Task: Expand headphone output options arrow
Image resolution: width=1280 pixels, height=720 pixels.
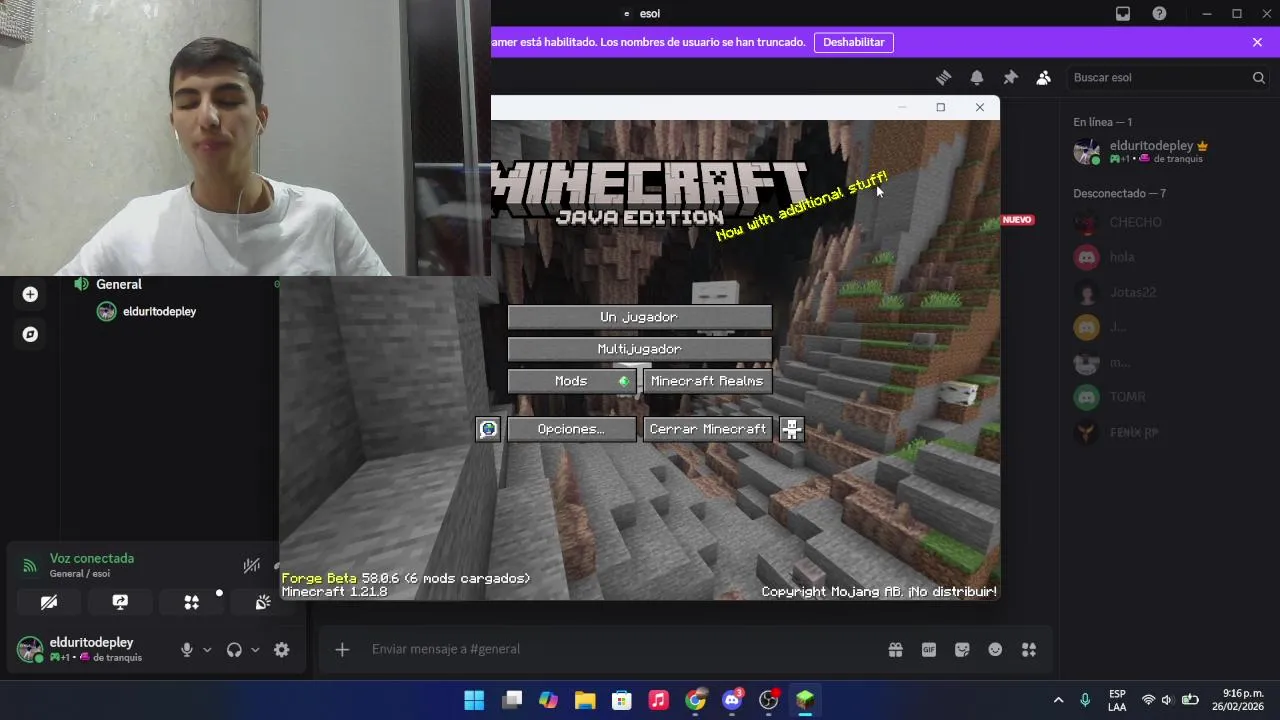Action: click(255, 649)
